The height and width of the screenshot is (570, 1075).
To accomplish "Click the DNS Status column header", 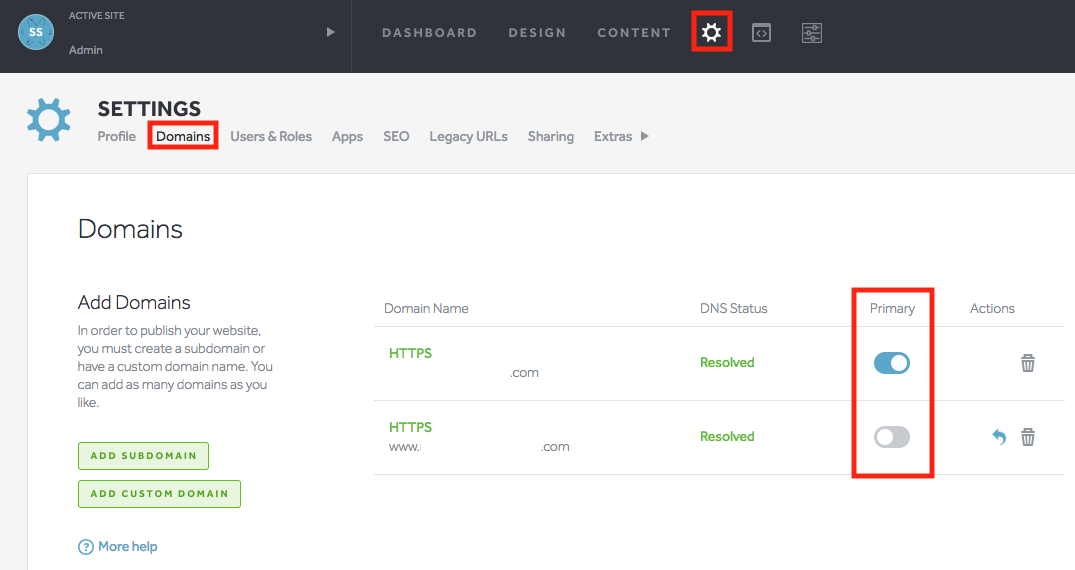I will click(734, 309).
